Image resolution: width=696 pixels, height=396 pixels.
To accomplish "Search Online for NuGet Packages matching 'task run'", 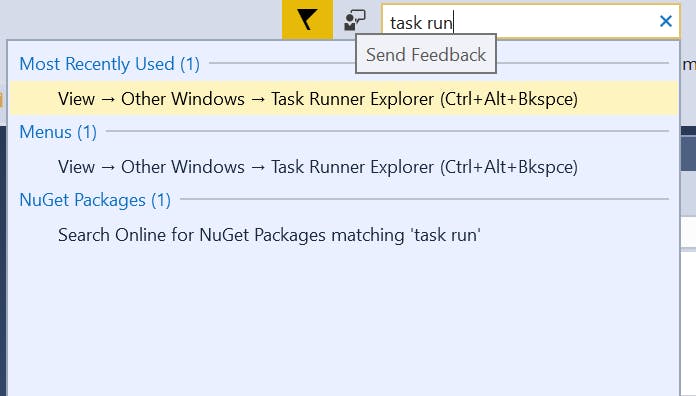I will pos(269,235).
